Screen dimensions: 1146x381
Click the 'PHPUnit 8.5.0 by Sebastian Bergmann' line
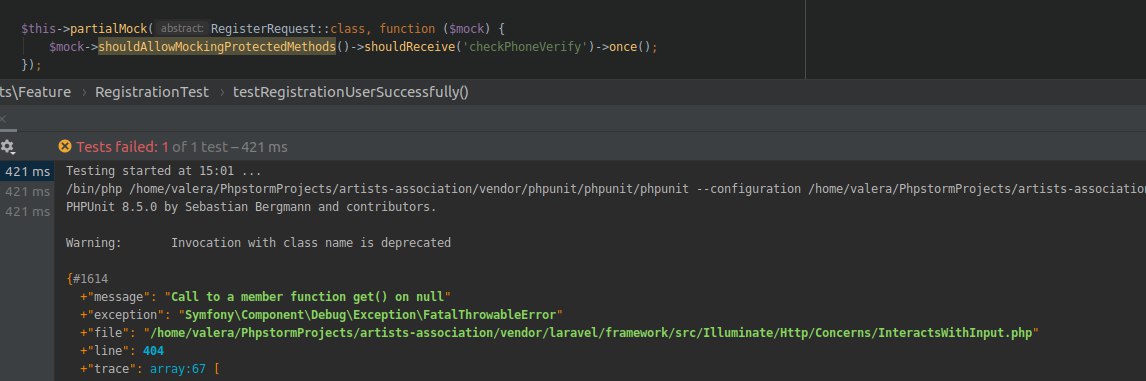251,207
